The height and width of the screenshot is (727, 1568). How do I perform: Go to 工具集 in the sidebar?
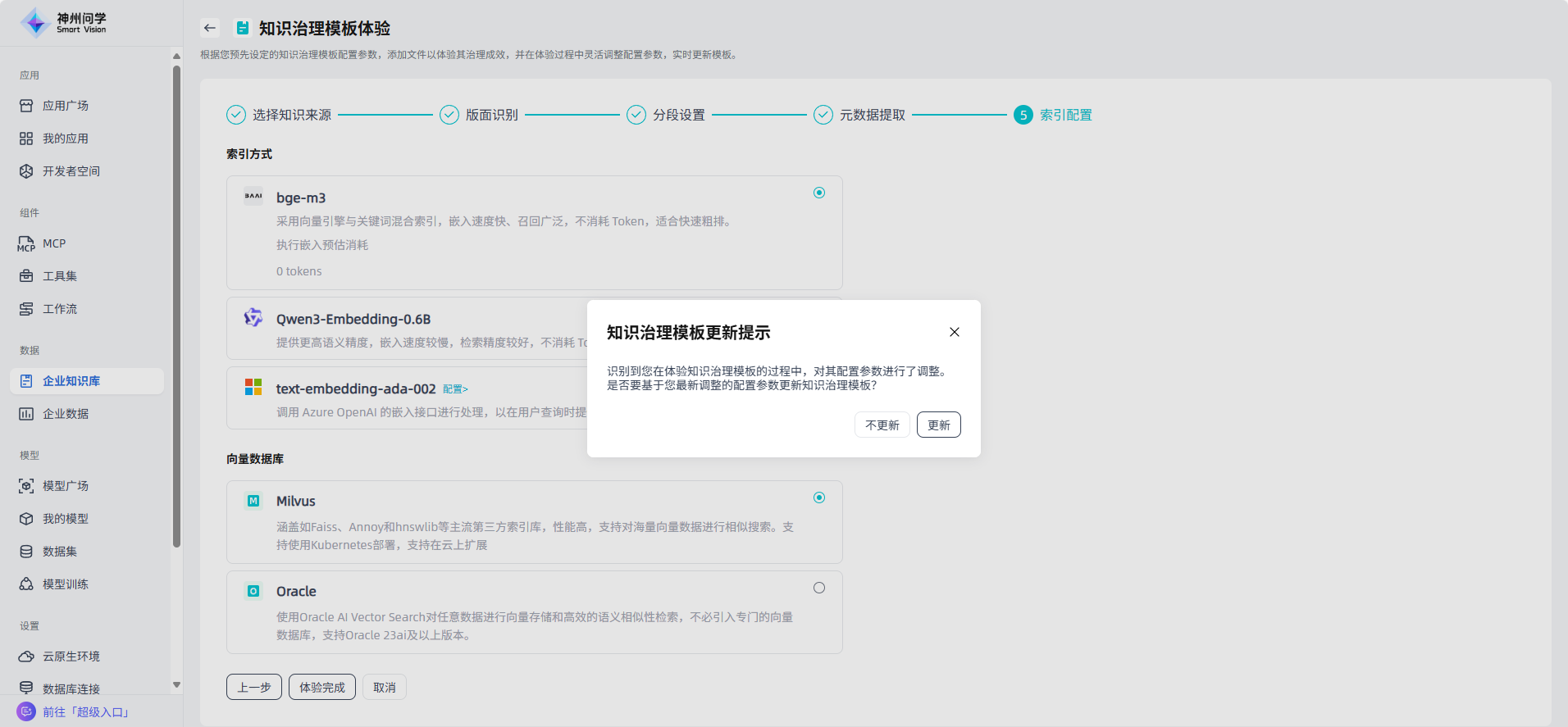pyautogui.click(x=59, y=276)
